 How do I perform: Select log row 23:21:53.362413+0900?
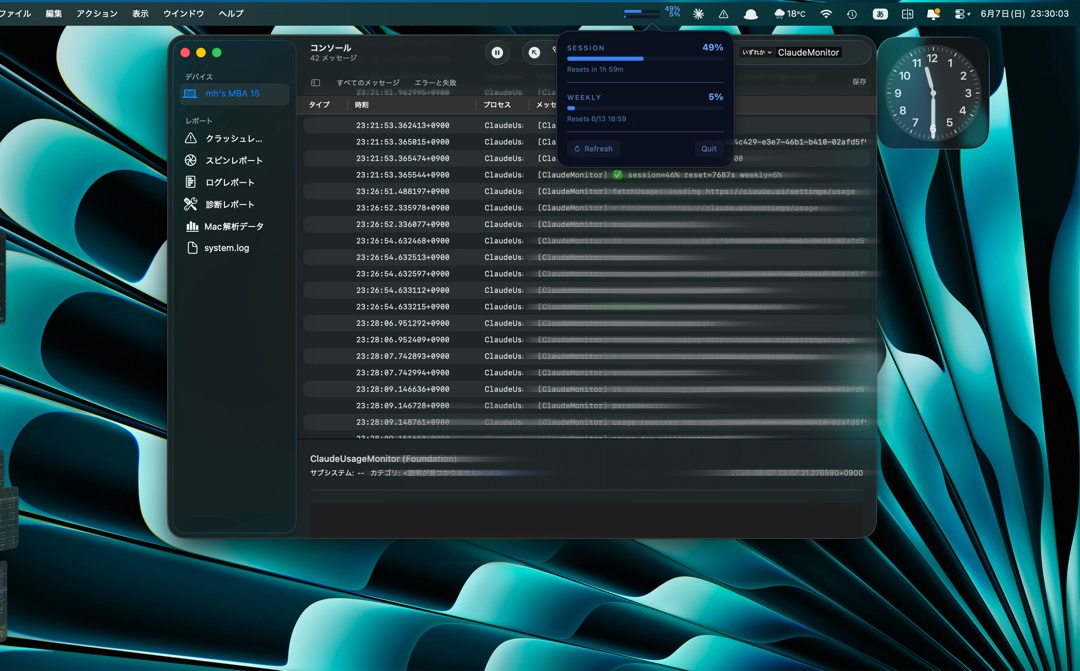pyautogui.click(x=586, y=125)
